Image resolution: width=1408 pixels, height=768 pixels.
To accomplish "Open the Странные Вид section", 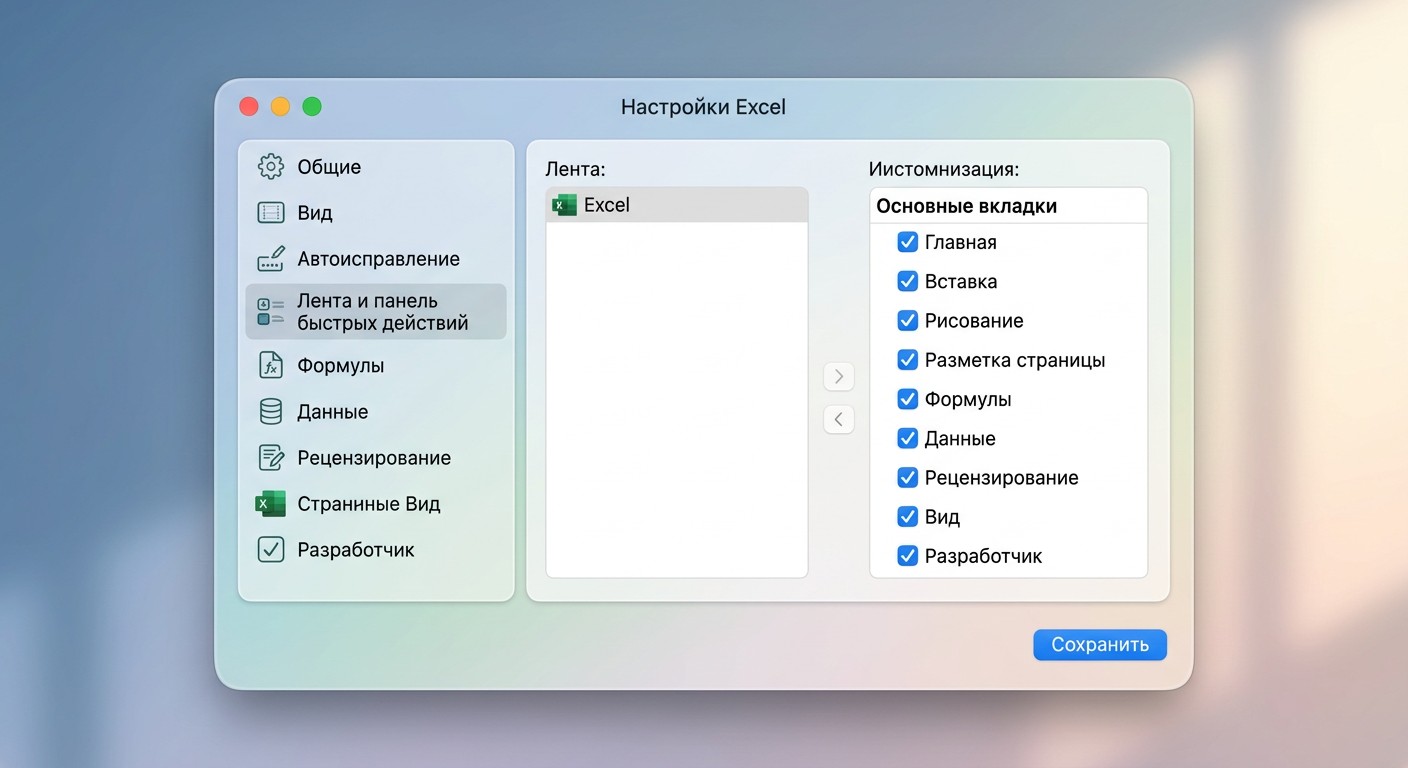I will tap(376, 503).
